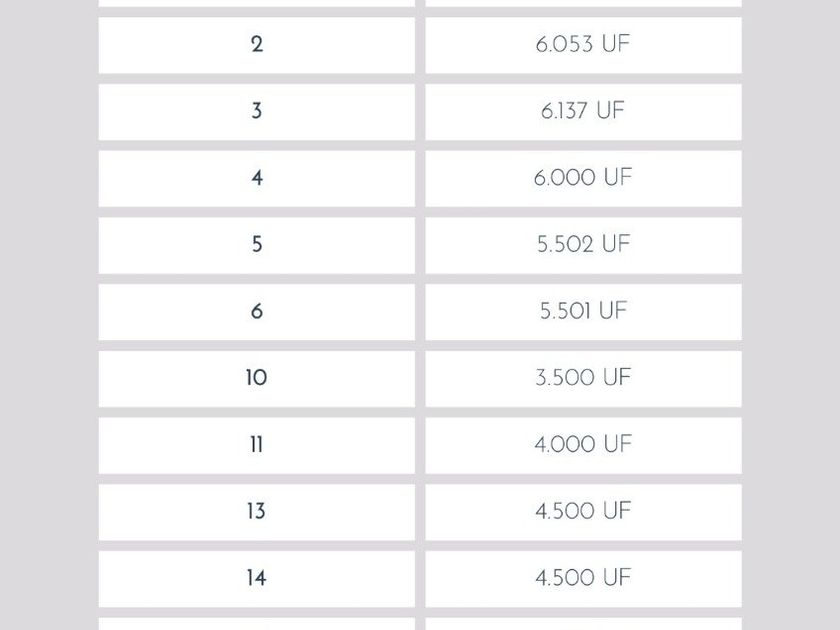Image resolution: width=840 pixels, height=630 pixels.
Task: Click the row number 4 cell
Action: pos(256,178)
